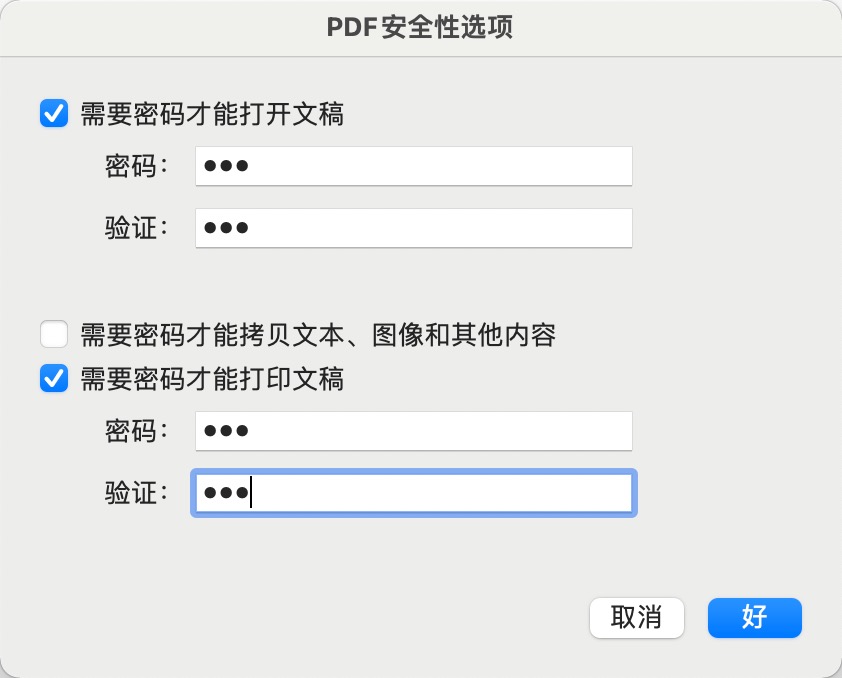This screenshot has height=678, width=842.
Task: Click the lower '密码' field for printing
Action: pyautogui.click(x=413, y=430)
